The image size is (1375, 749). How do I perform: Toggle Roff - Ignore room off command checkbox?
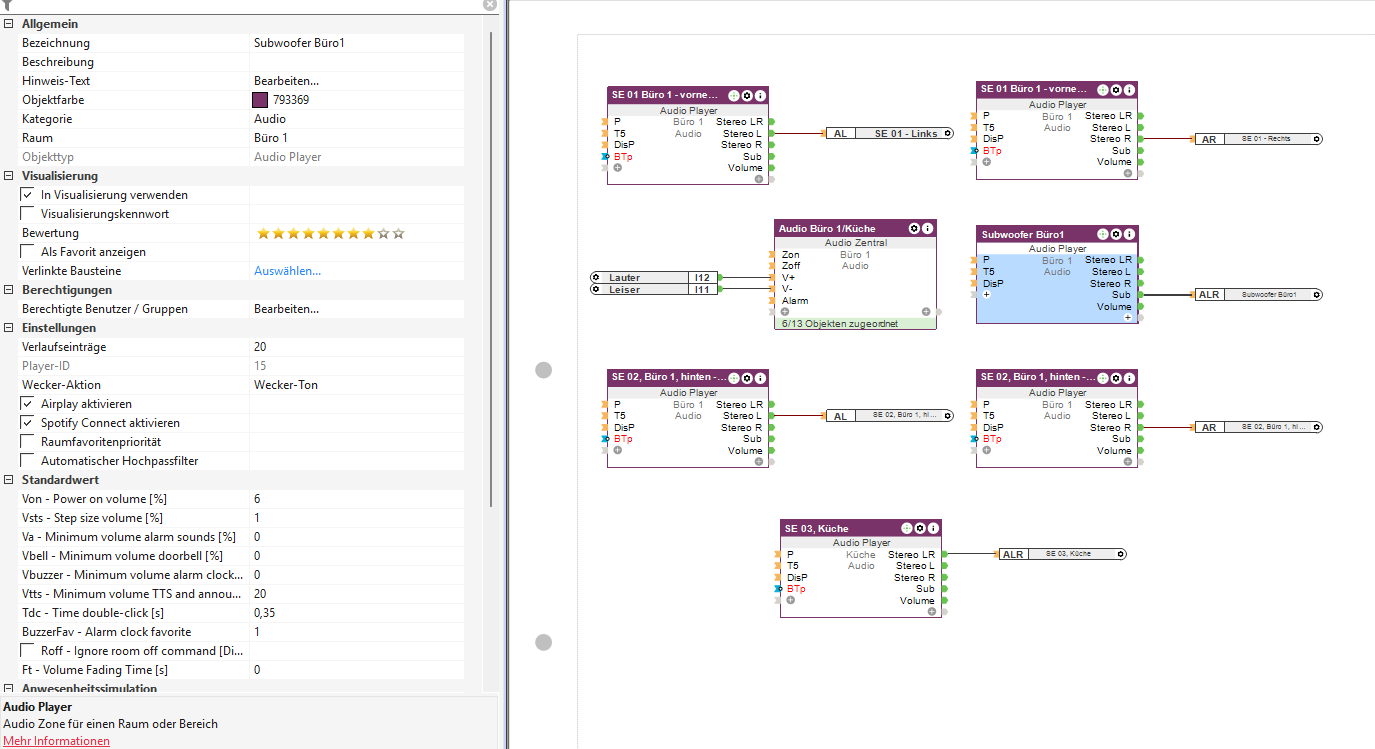pyautogui.click(x=28, y=651)
